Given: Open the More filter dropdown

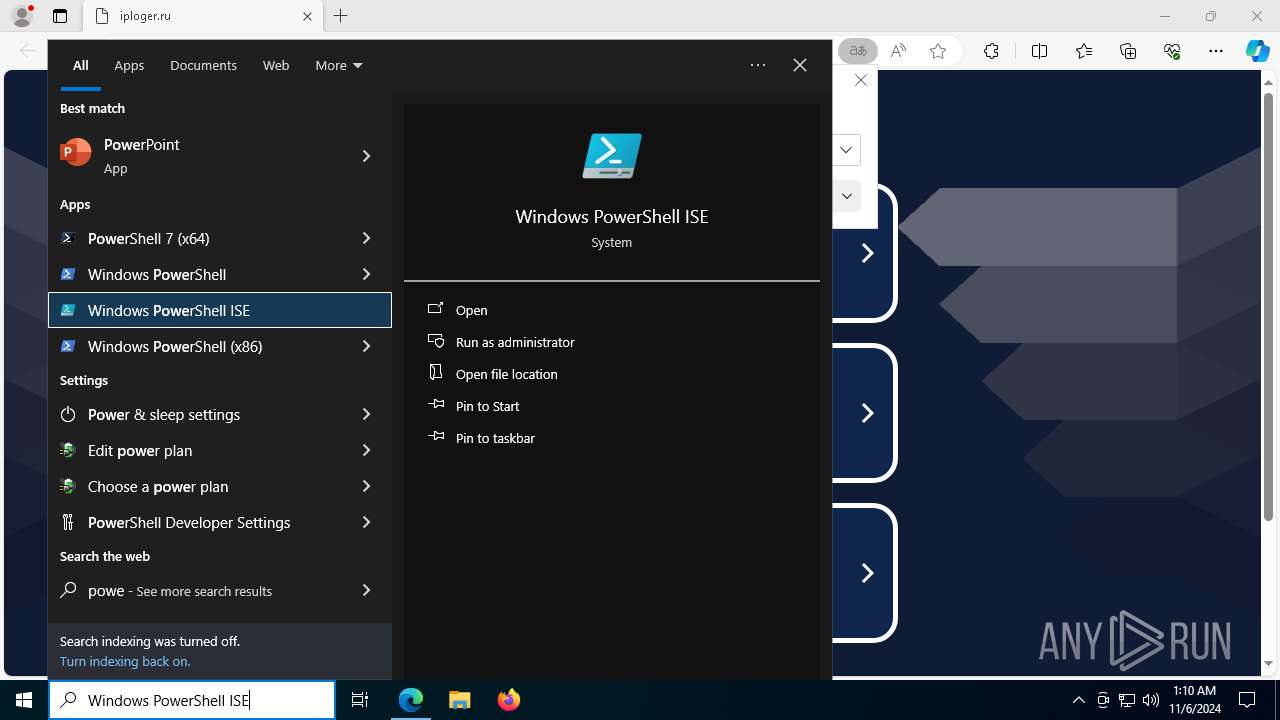Looking at the screenshot, I should tap(339, 65).
